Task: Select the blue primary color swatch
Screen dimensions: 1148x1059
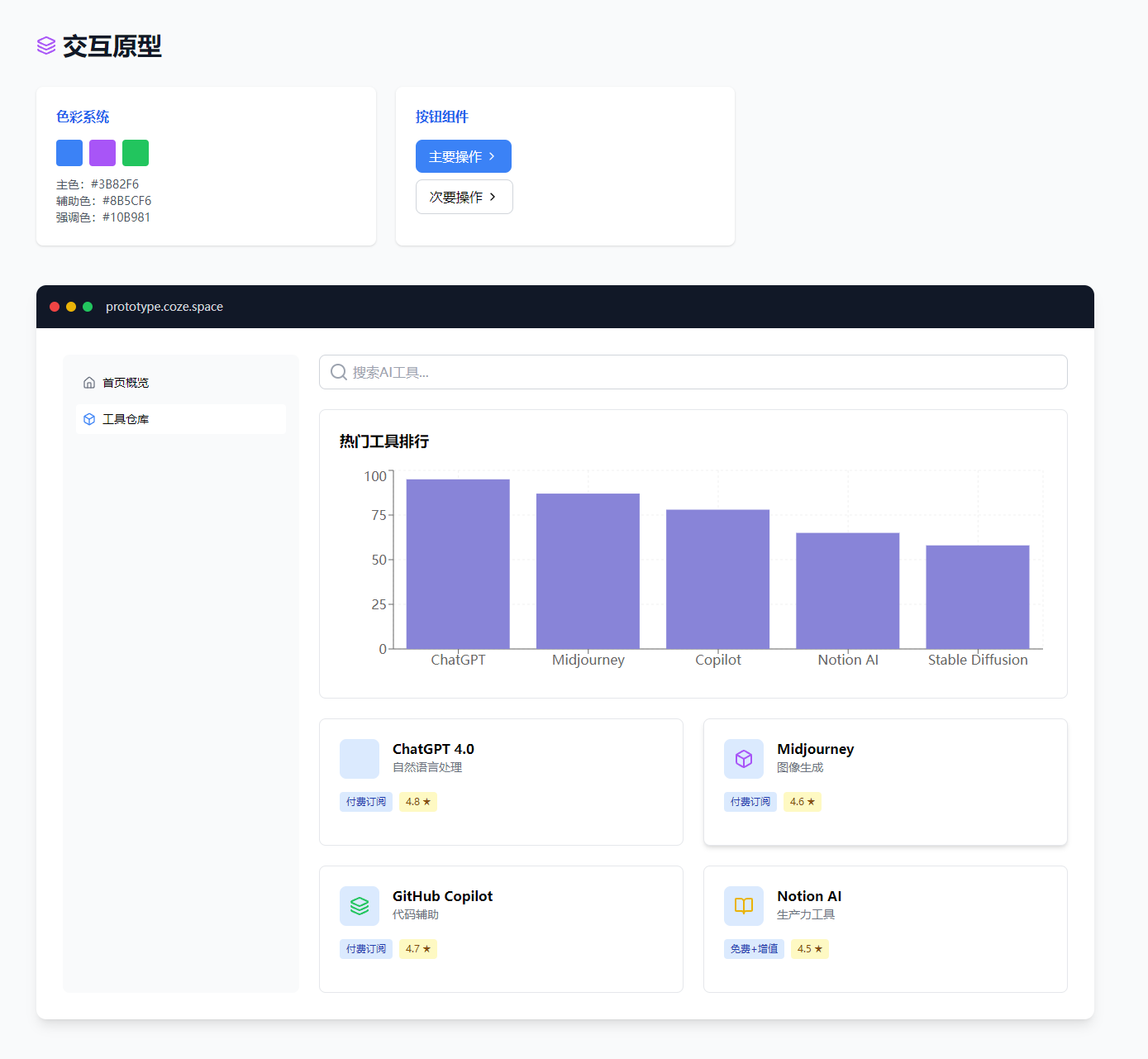Action: coord(69,153)
